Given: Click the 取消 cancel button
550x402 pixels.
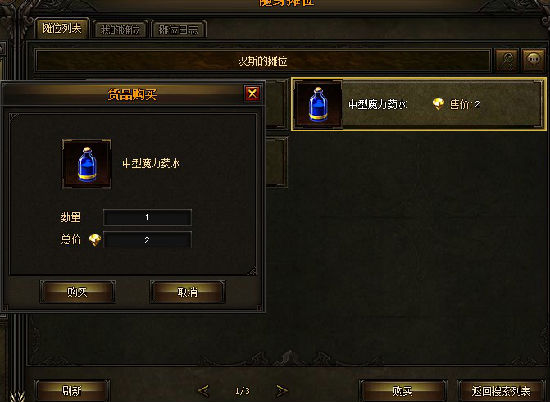Looking at the screenshot, I should pyautogui.click(x=188, y=292).
